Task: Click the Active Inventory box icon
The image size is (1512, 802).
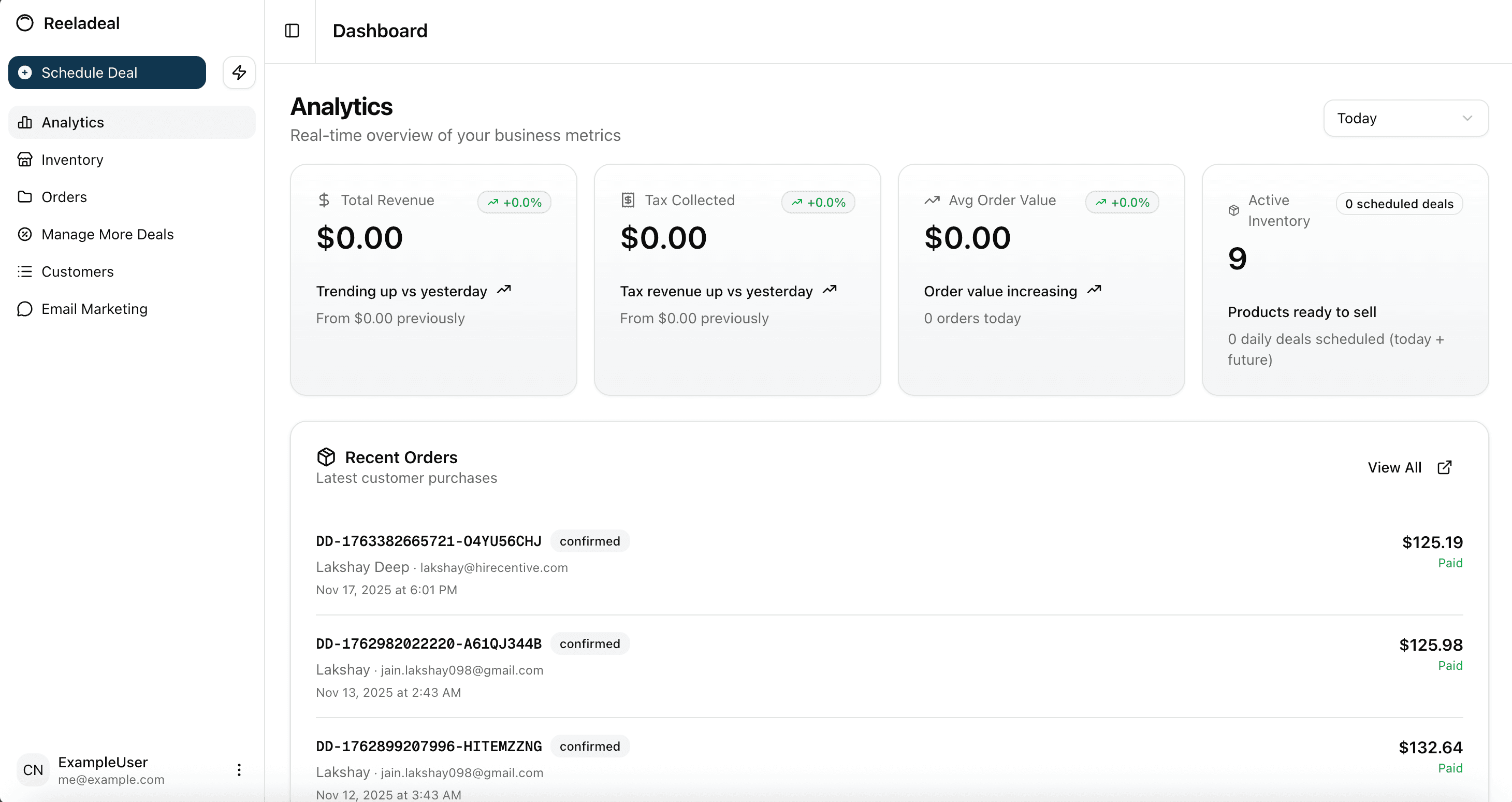Action: click(x=1234, y=210)
